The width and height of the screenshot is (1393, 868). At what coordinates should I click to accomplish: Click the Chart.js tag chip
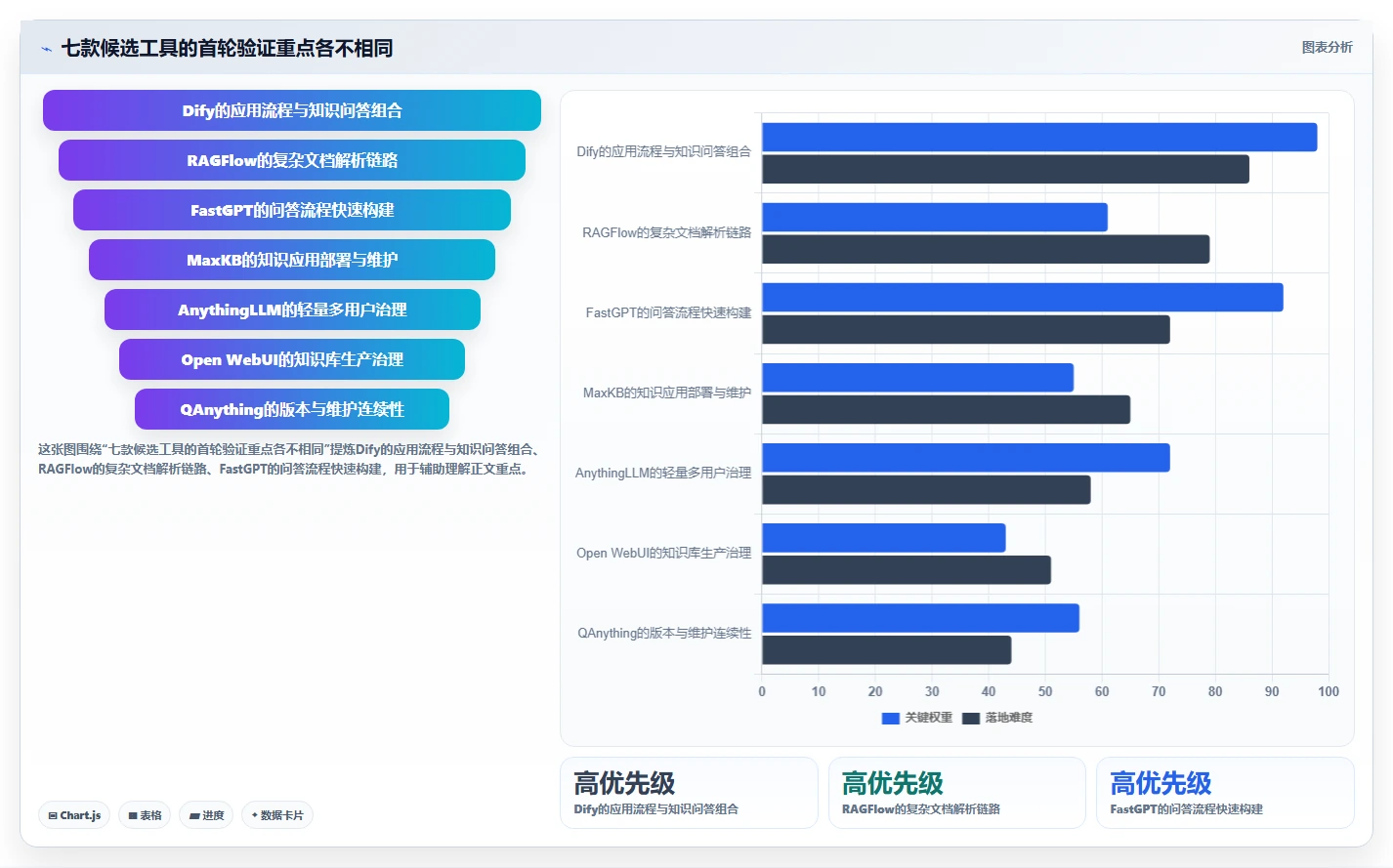tap(74, 815)
